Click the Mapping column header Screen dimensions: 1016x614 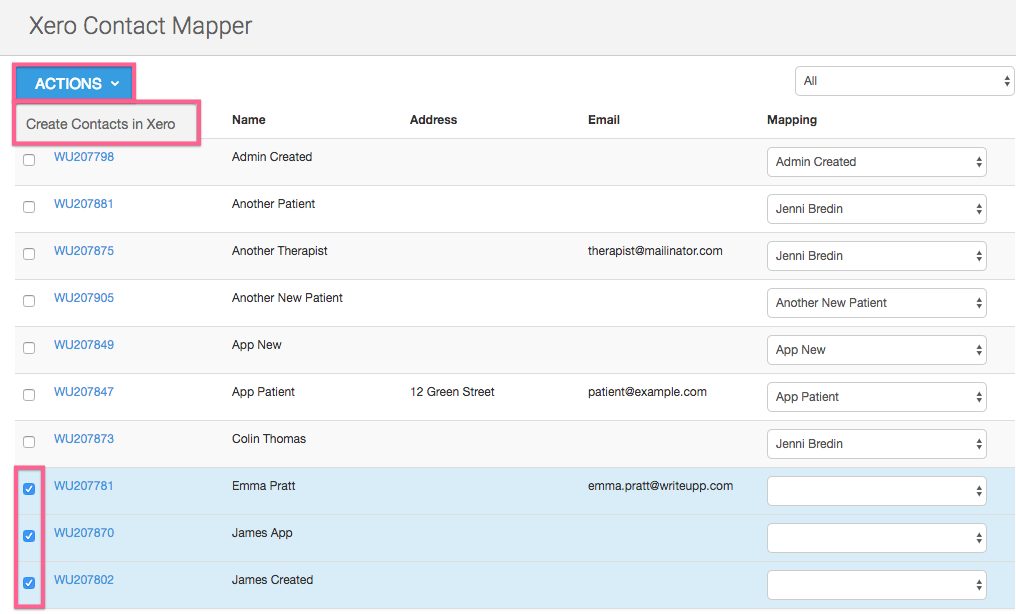pyautogui.click(x=792, y=120)
